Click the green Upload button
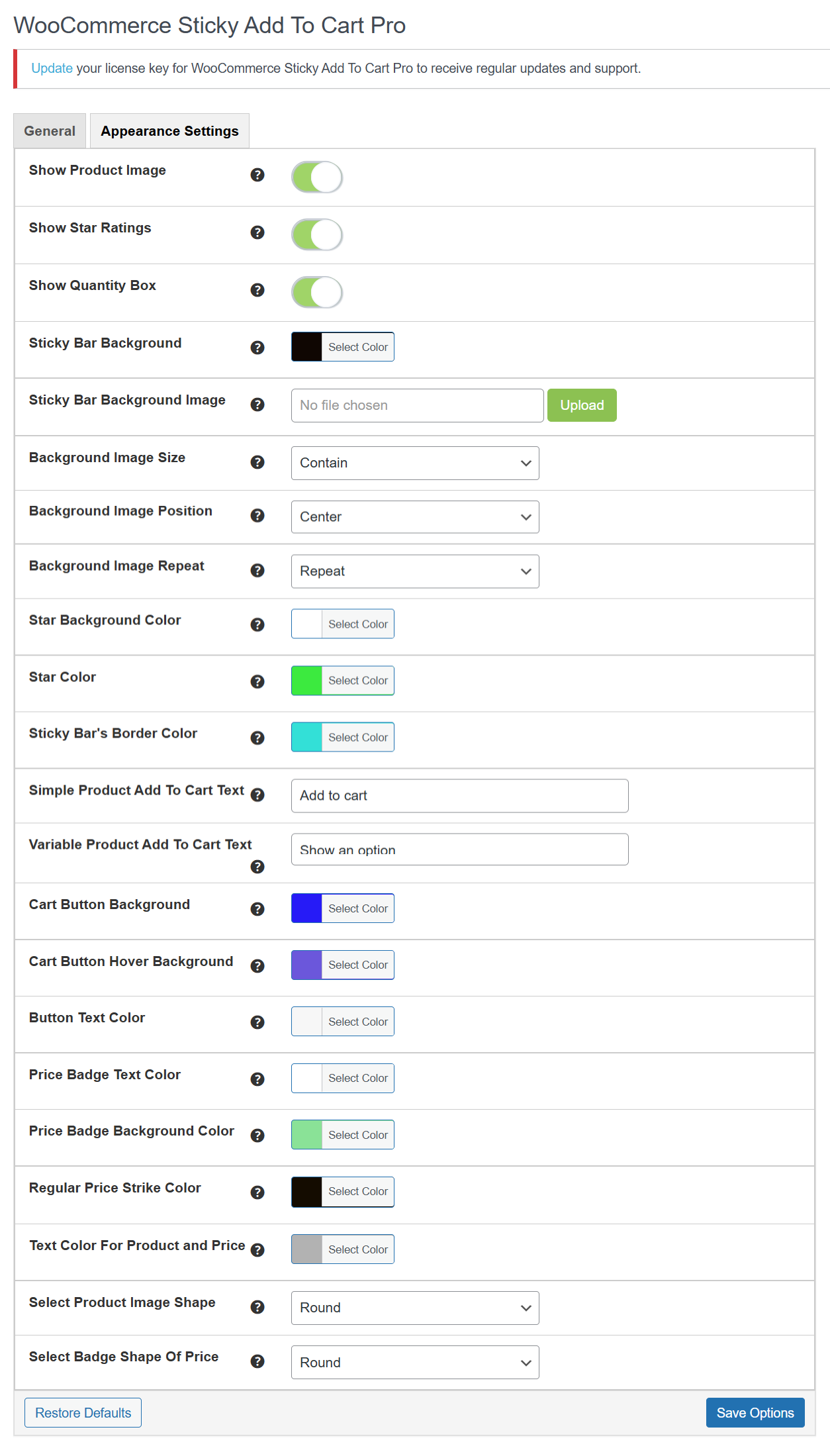830x1456 pixels. click(x=582, y=405)
